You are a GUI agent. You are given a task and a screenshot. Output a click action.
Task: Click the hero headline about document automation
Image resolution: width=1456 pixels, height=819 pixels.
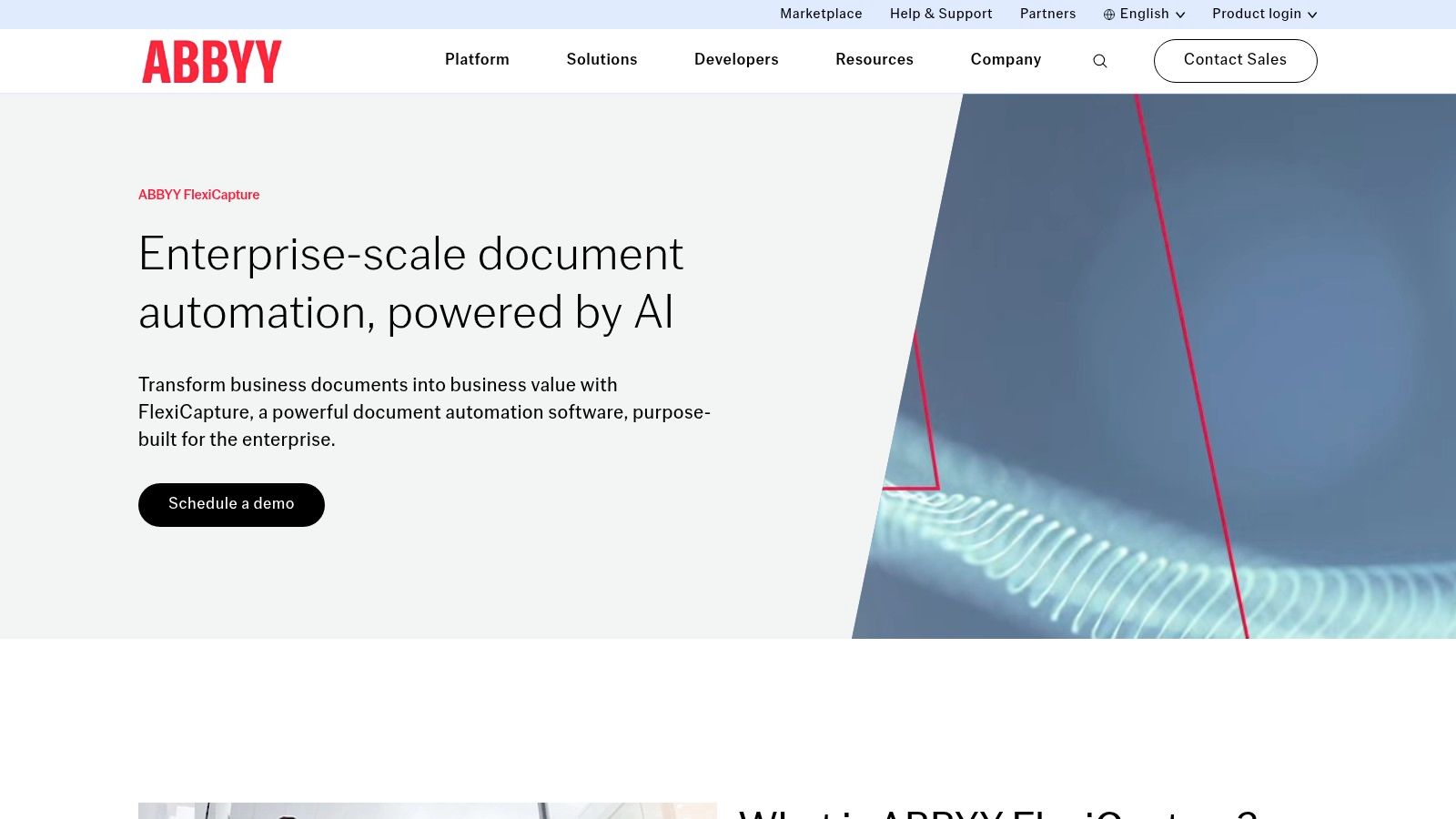coord(410,284)
